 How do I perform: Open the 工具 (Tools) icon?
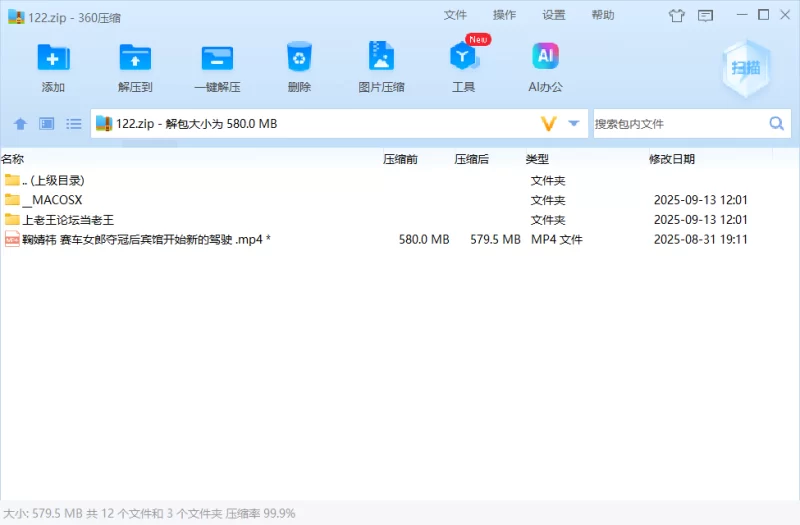pos(463,56)
